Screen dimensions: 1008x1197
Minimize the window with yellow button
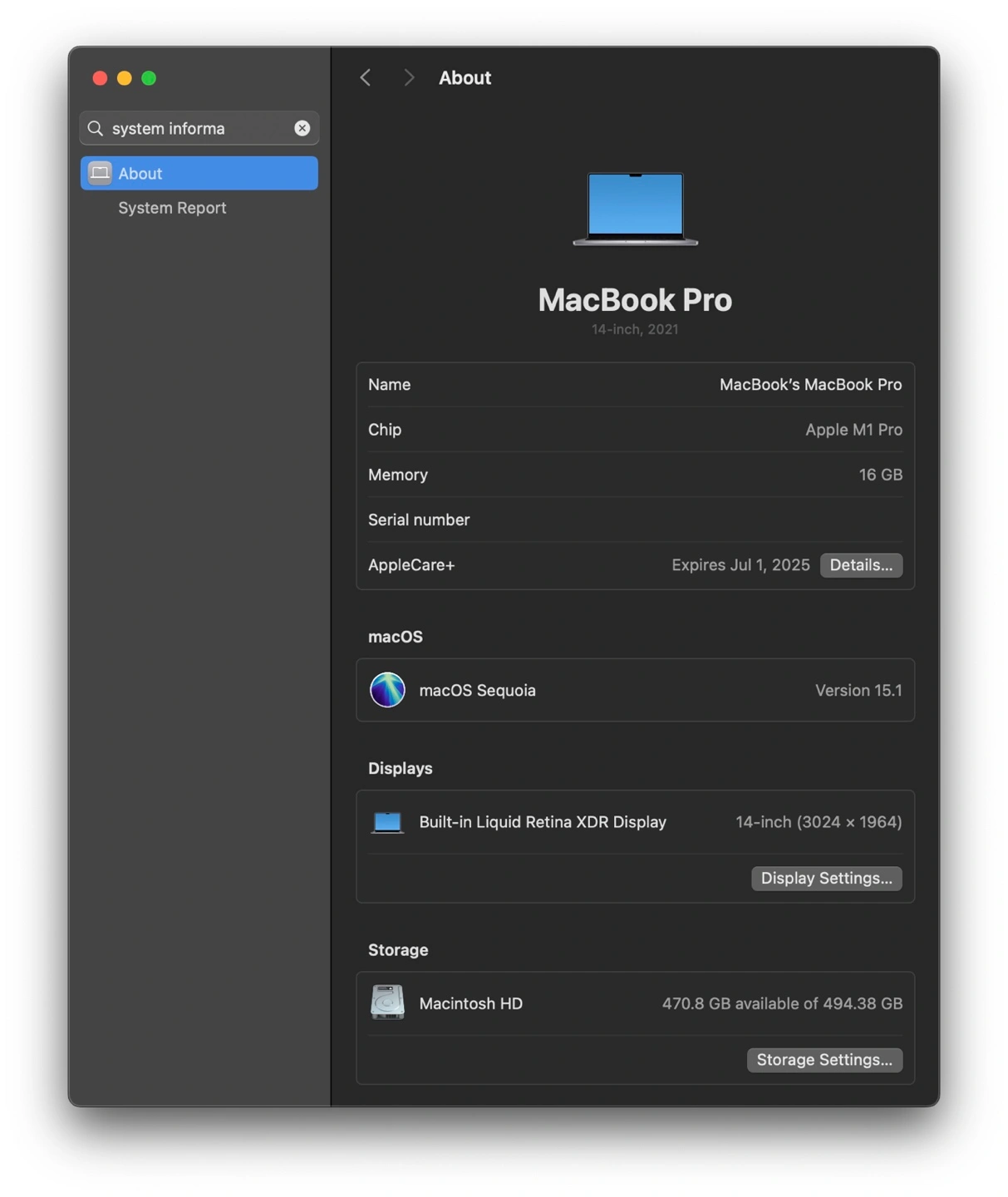[x=125, y=78]
